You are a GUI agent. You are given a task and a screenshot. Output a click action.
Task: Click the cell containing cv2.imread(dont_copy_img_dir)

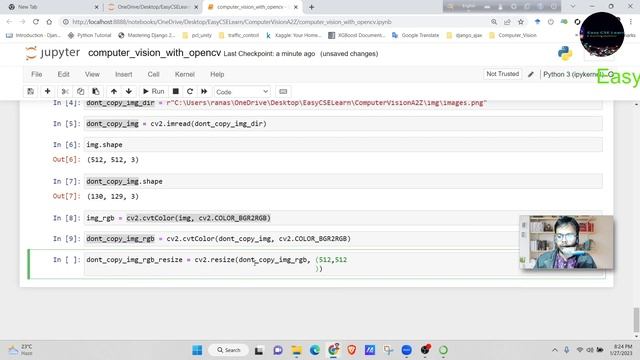point(343,124)
